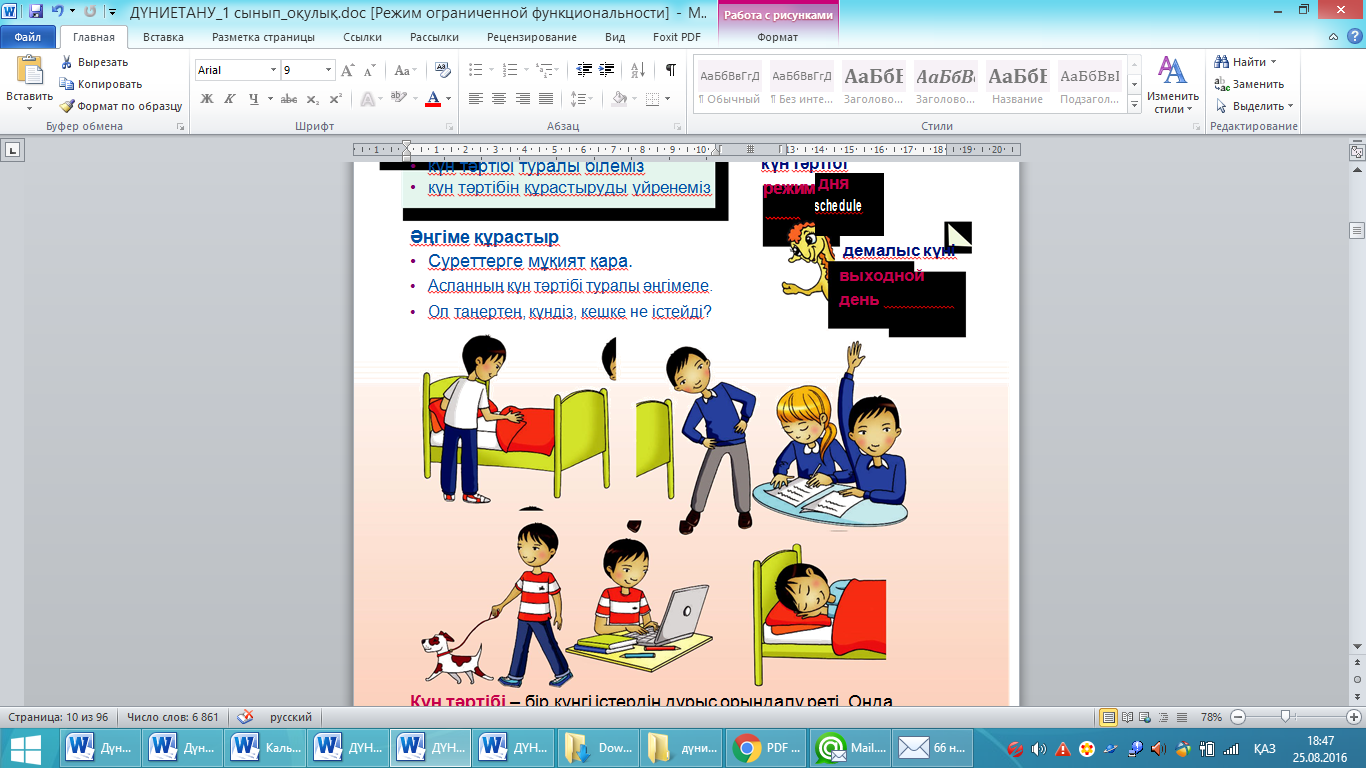Sort text with the A-Я sort icon

click(x=639, y=70)
